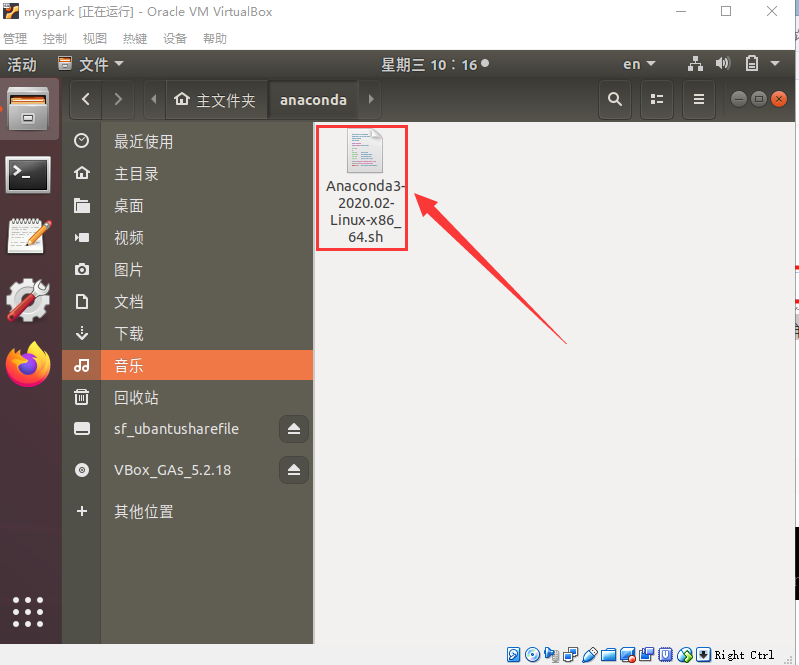This screenshot has width=799, height=665.
Task: Go back in file manager
Action: (x=86, y=99)
